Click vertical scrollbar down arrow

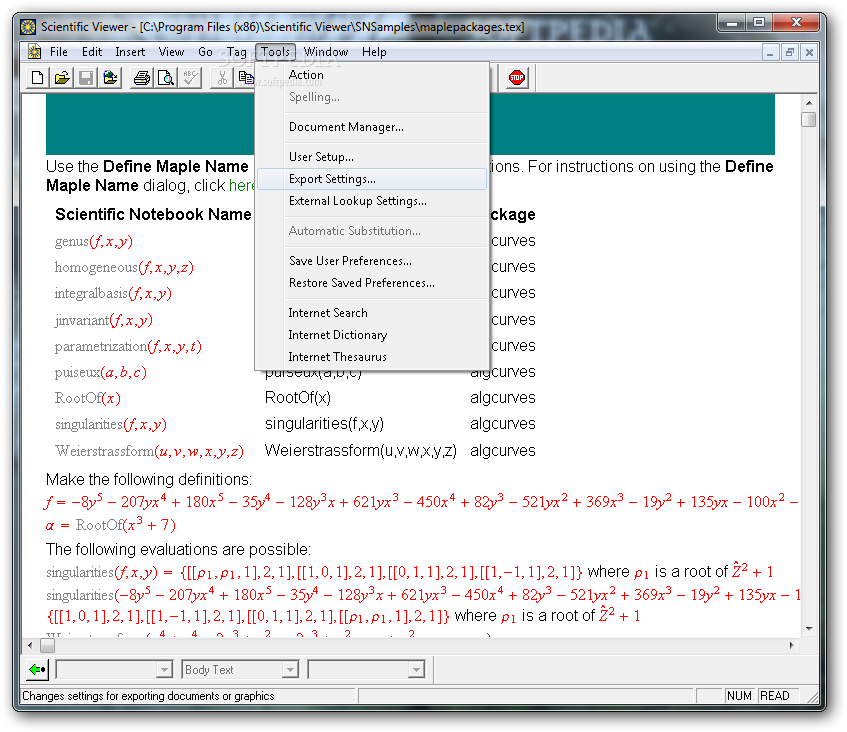pyautogui.click(x=809, y=629)
